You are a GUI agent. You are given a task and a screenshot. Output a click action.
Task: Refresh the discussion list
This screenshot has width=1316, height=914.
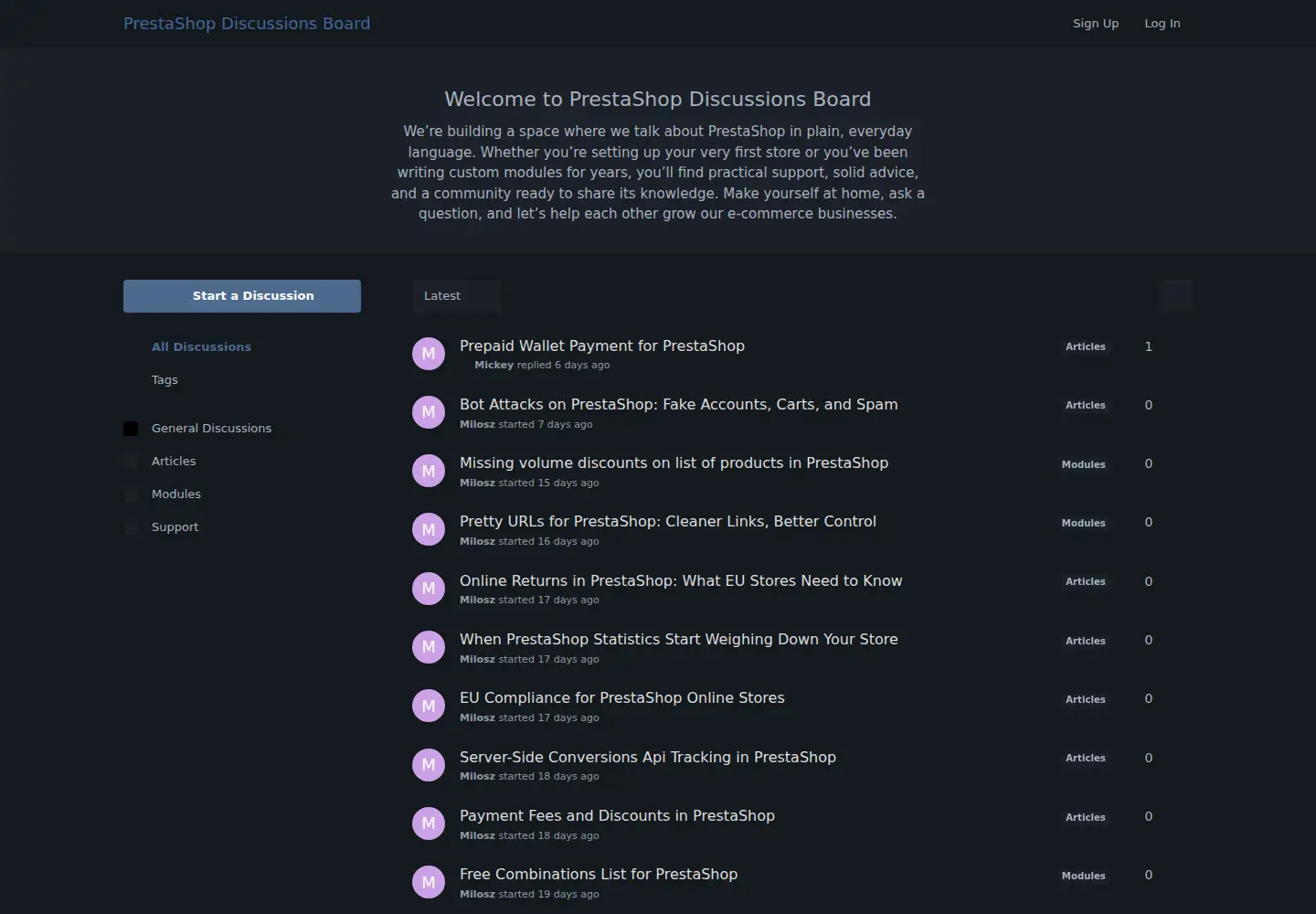click(x=1175, y=296)
